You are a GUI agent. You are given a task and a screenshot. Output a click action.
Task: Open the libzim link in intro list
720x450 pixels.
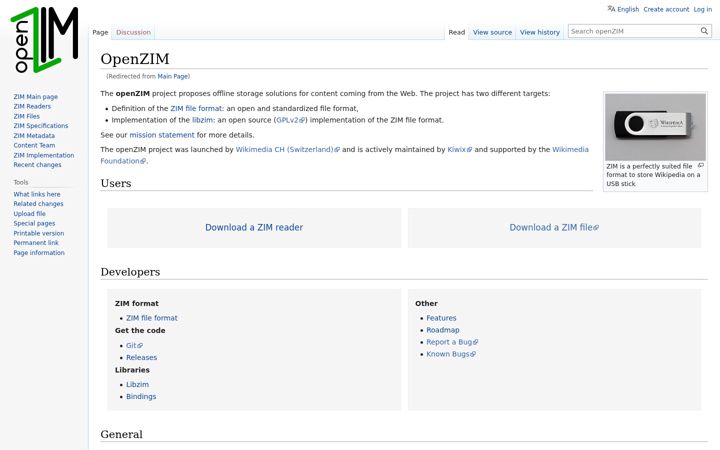[x=202, y=120]
